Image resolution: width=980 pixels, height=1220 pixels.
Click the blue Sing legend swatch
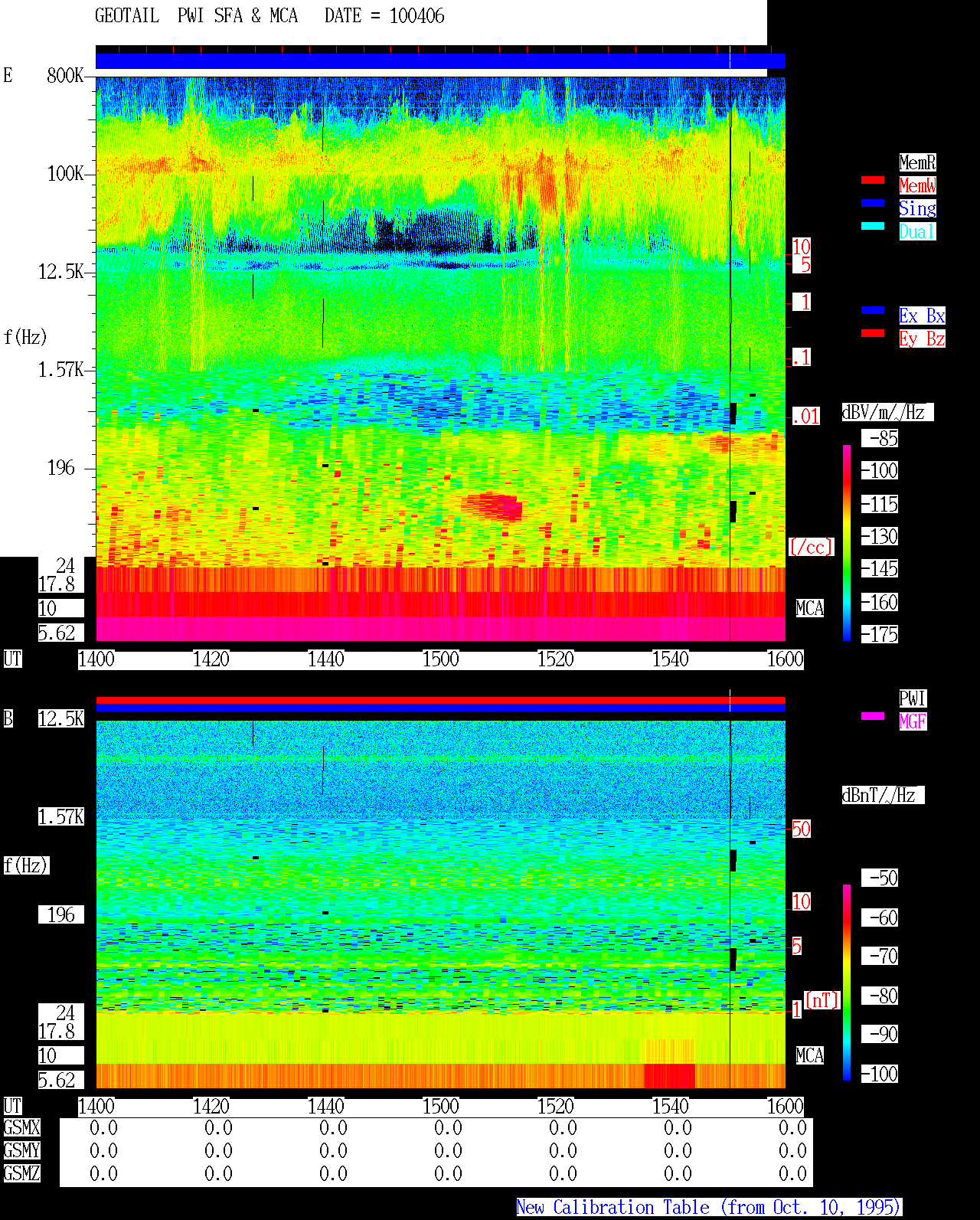pos(873,203)
